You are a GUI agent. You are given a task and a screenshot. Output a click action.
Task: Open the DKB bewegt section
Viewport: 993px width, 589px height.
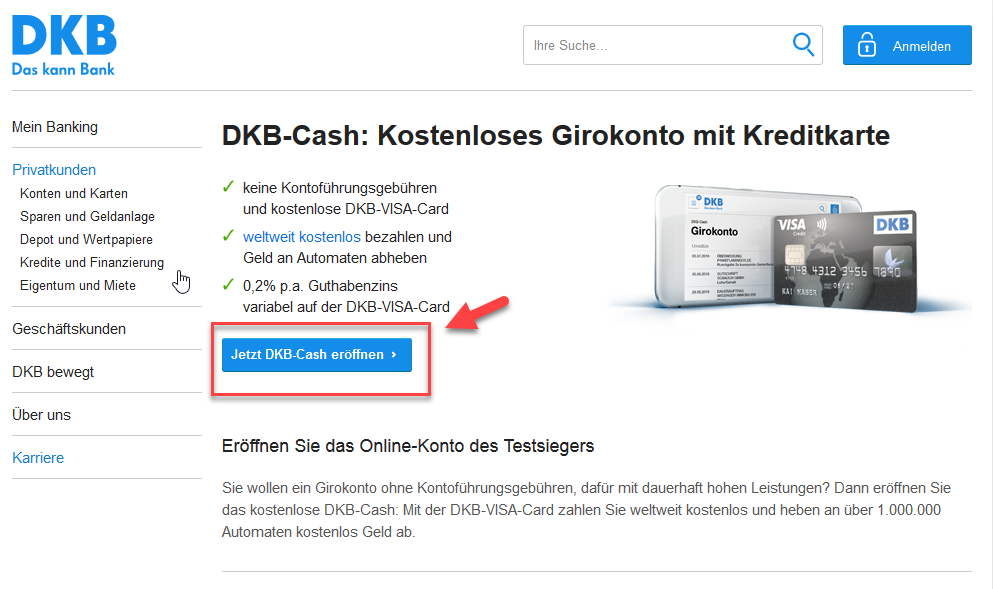click(53, 372)
